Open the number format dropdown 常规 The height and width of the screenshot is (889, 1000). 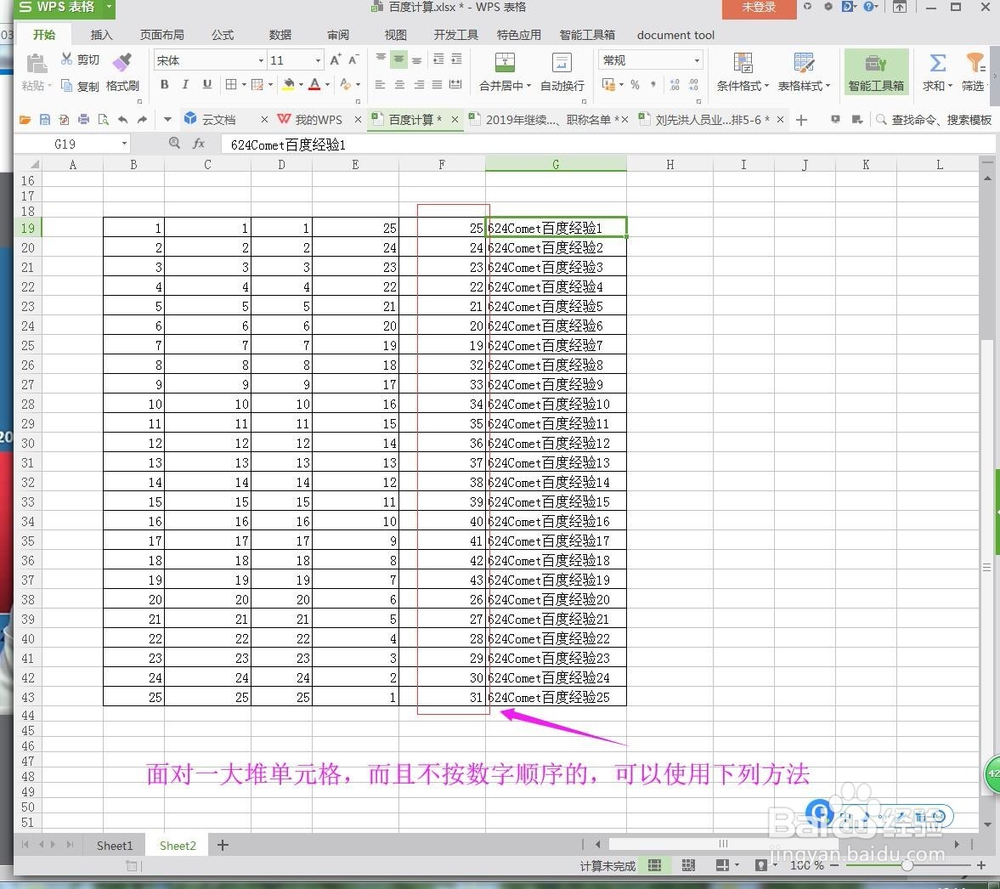(696, 60)
